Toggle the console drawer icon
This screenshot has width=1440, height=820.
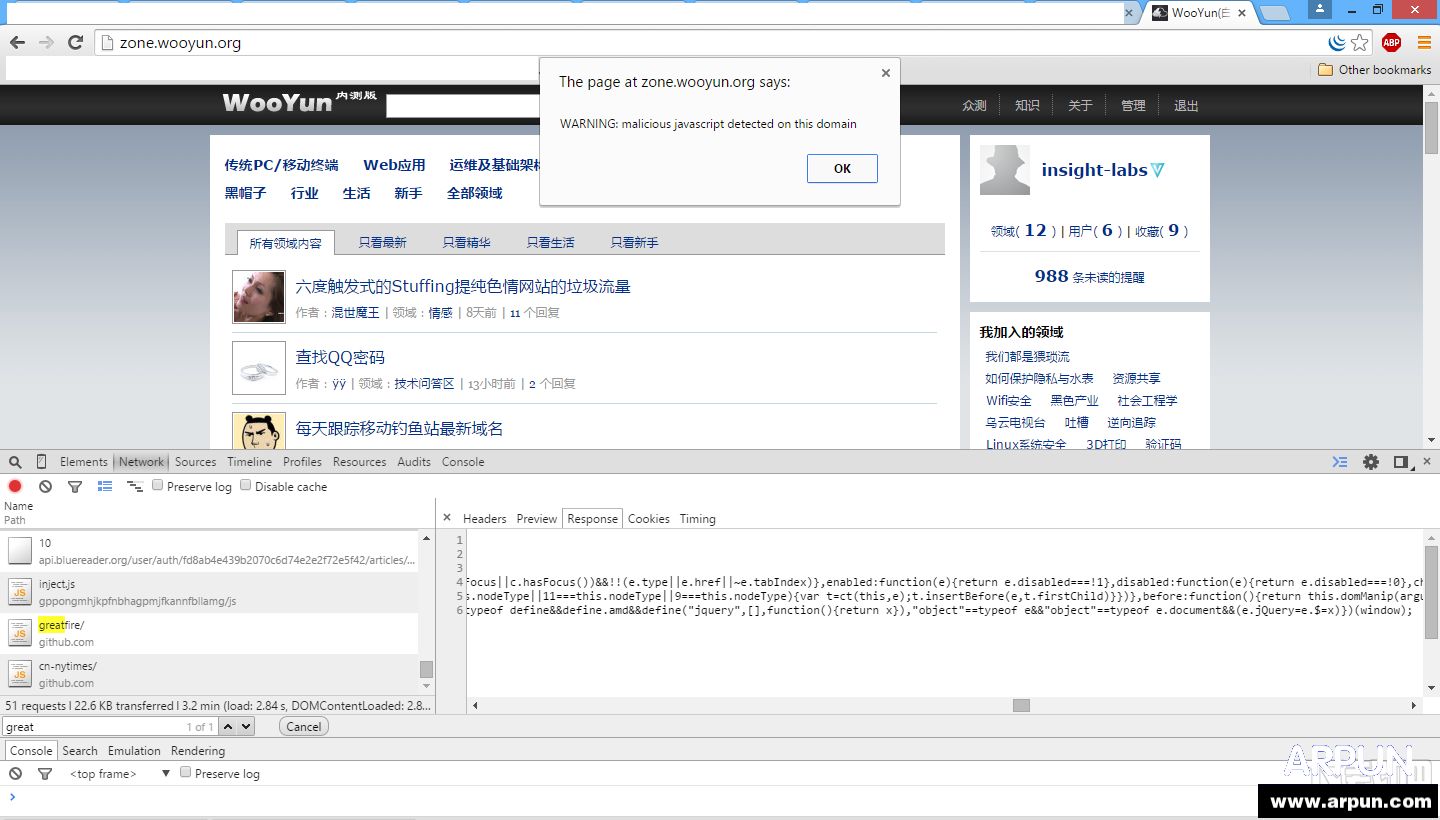(1340, 461)
